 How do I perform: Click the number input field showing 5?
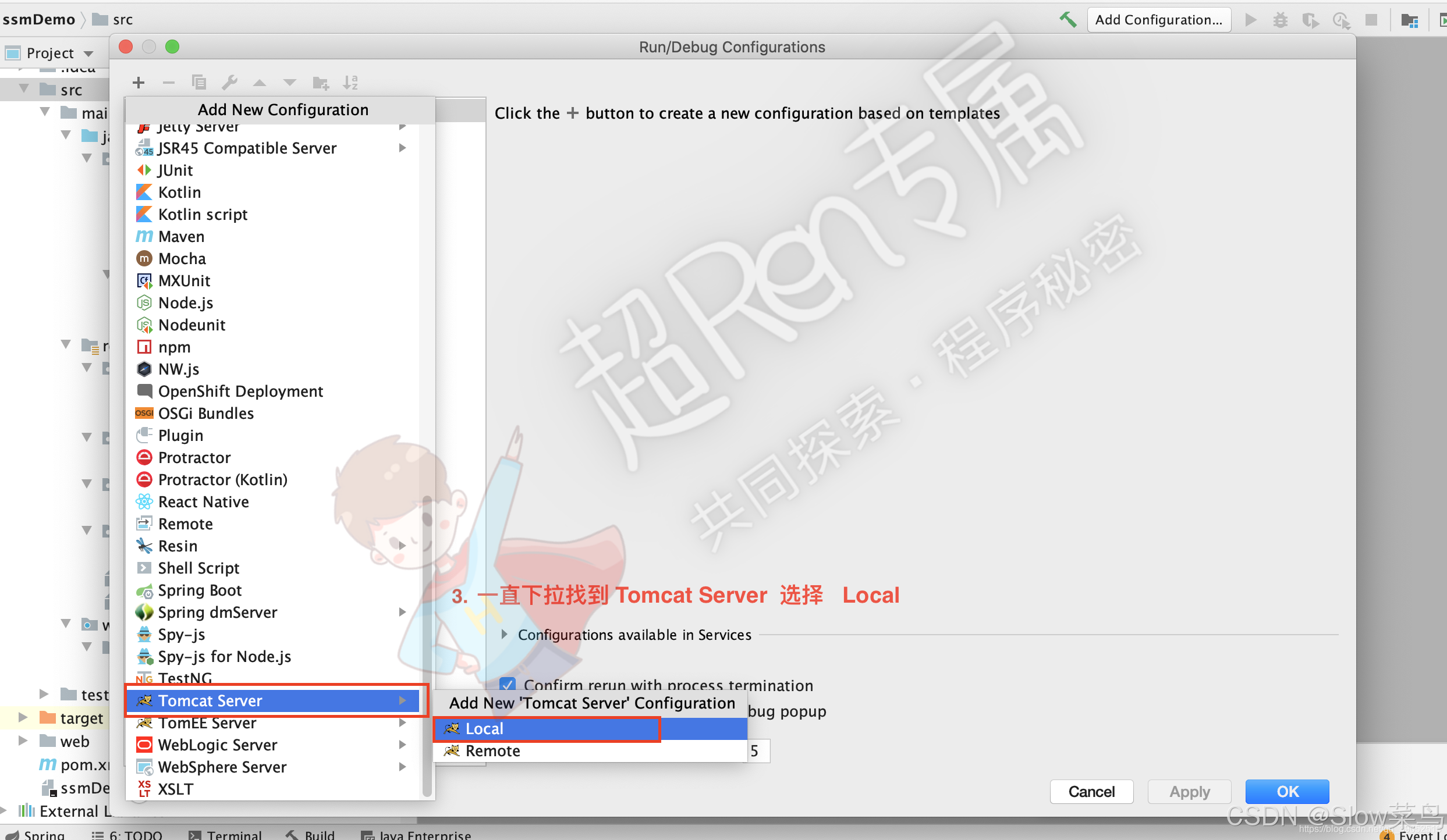point(758,750)
